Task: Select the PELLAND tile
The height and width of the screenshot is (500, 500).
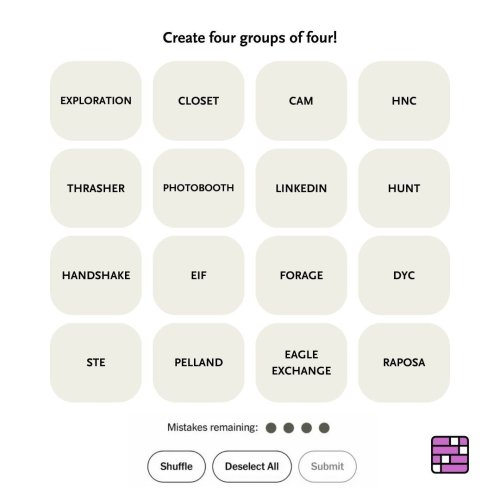Action: [x=198, y=362]
